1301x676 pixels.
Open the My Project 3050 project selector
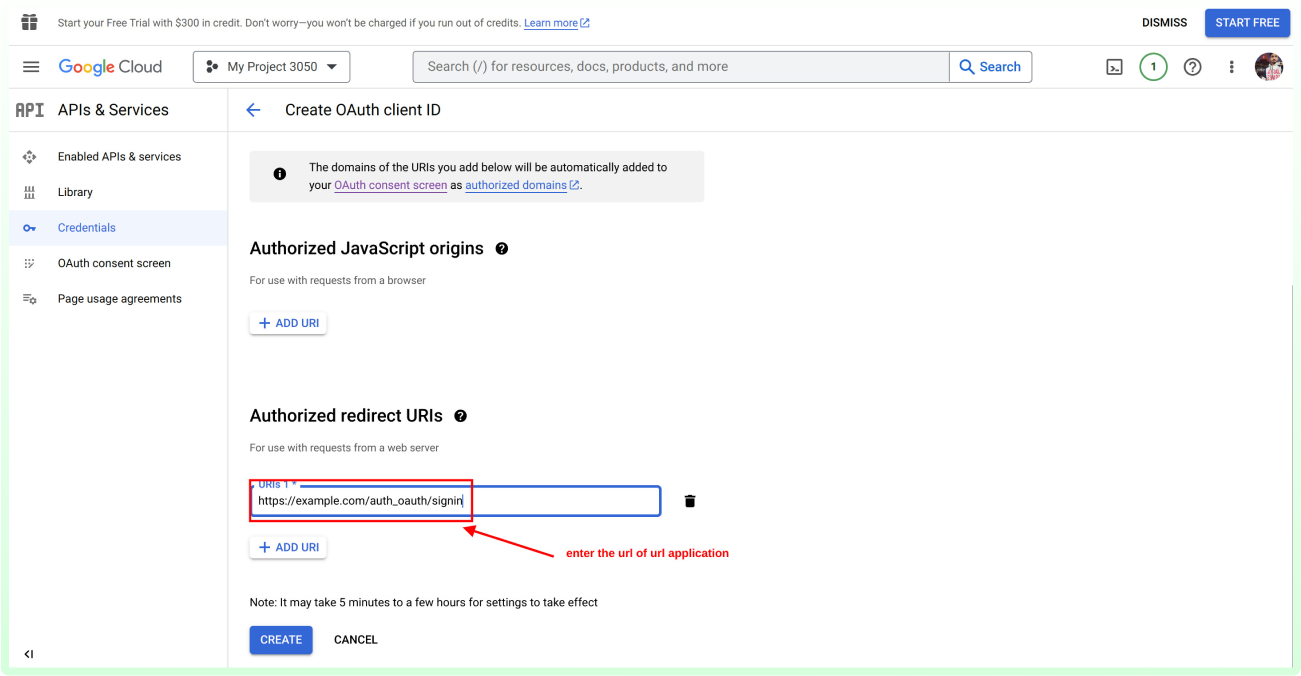click(271, 66)
